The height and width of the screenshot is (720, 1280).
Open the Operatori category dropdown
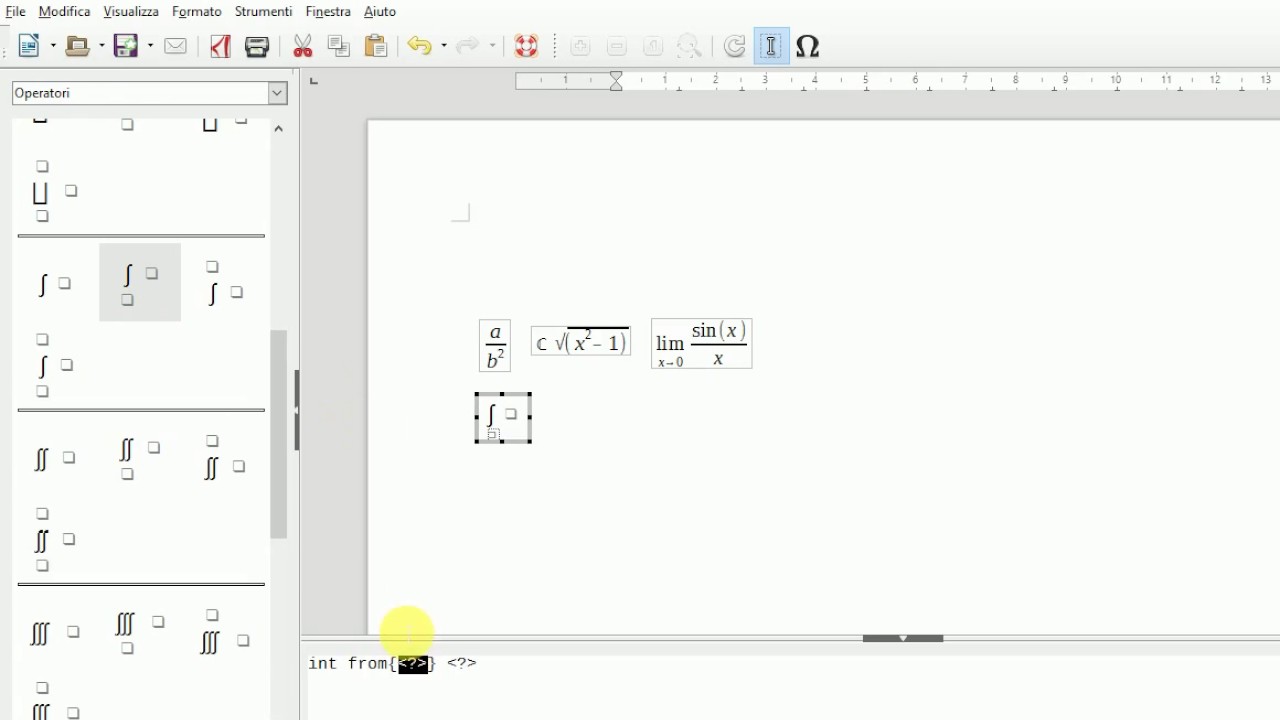coord(278,93)
